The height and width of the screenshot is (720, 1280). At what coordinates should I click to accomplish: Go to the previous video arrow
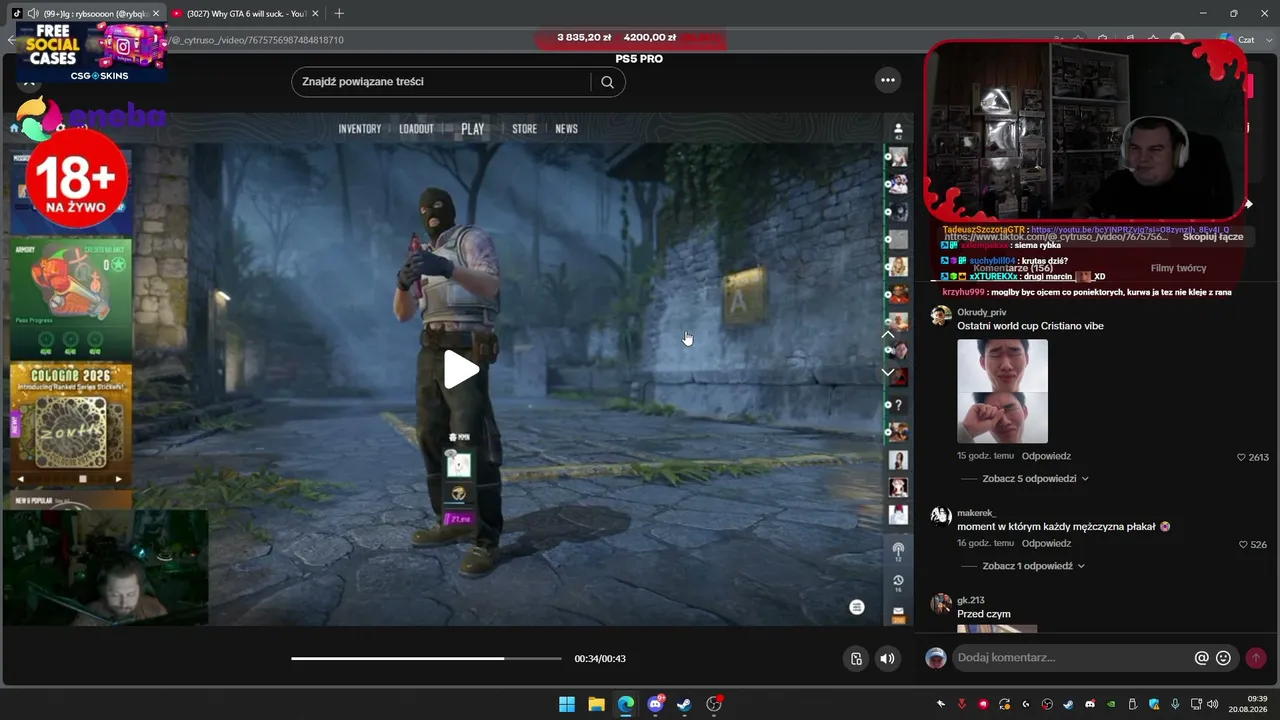(x=887, y=335)
